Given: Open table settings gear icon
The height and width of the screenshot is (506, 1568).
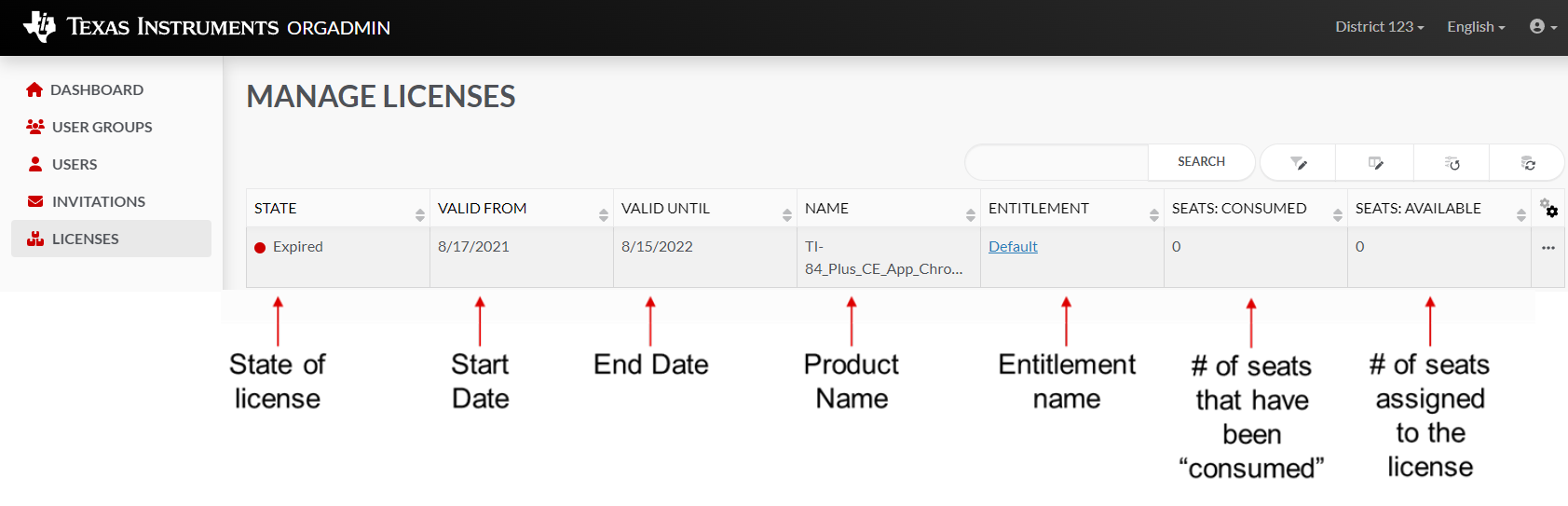Looking at the screenshot, I should click(x=1548, y=208).
